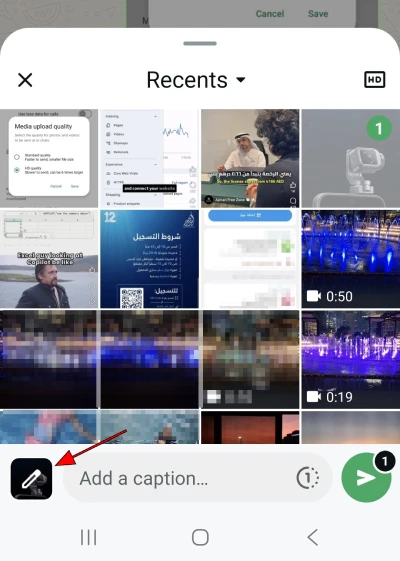The width and height of the screenshot is (400, 561).
Task: Toggle HD media quality icon
Action: 374,79
